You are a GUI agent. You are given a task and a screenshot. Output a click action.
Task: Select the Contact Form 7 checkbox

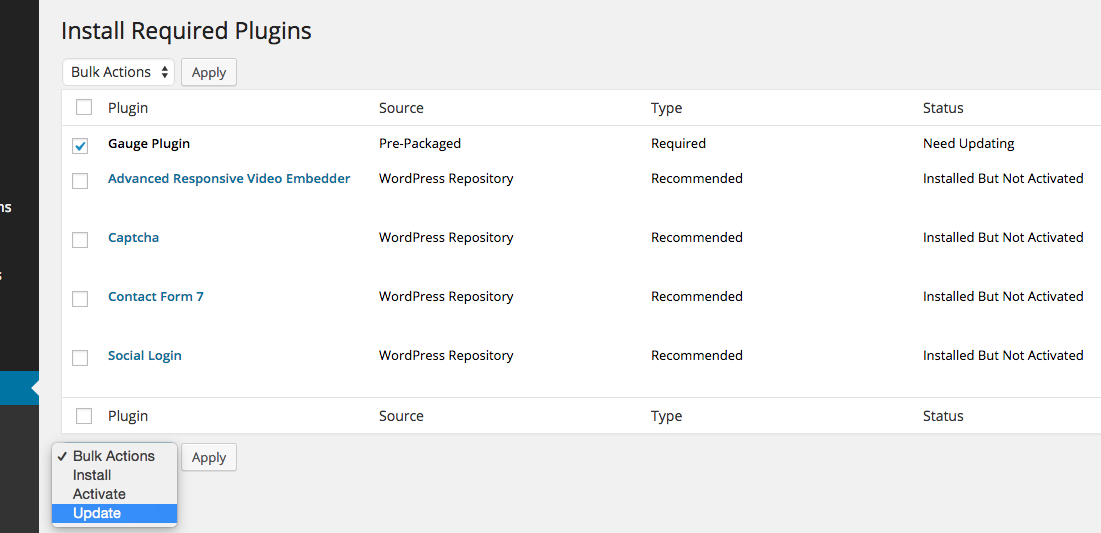[81, 299]
